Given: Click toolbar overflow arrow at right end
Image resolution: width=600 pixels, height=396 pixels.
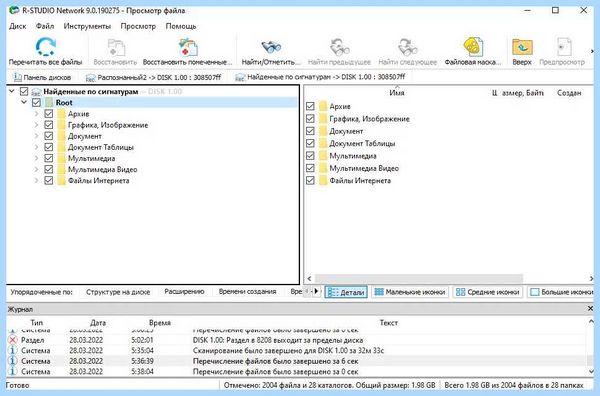Looking at the screenshot, I should [592, 51].
